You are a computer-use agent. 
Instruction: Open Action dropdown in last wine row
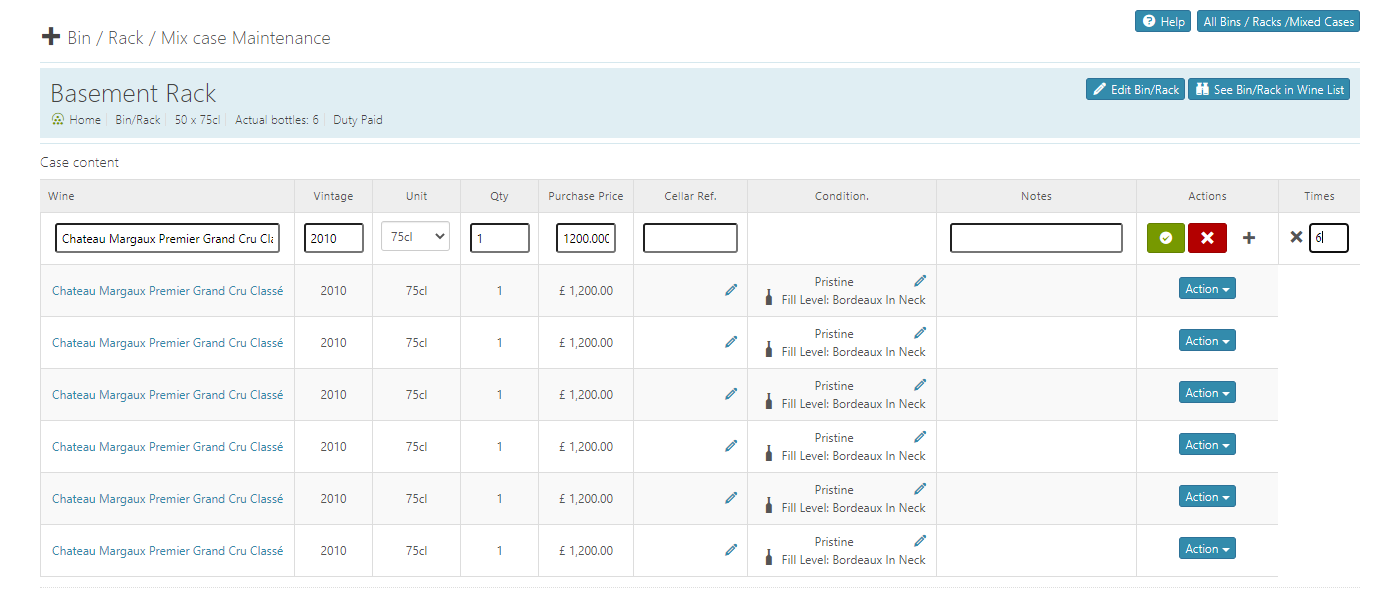pos(1207,549)
